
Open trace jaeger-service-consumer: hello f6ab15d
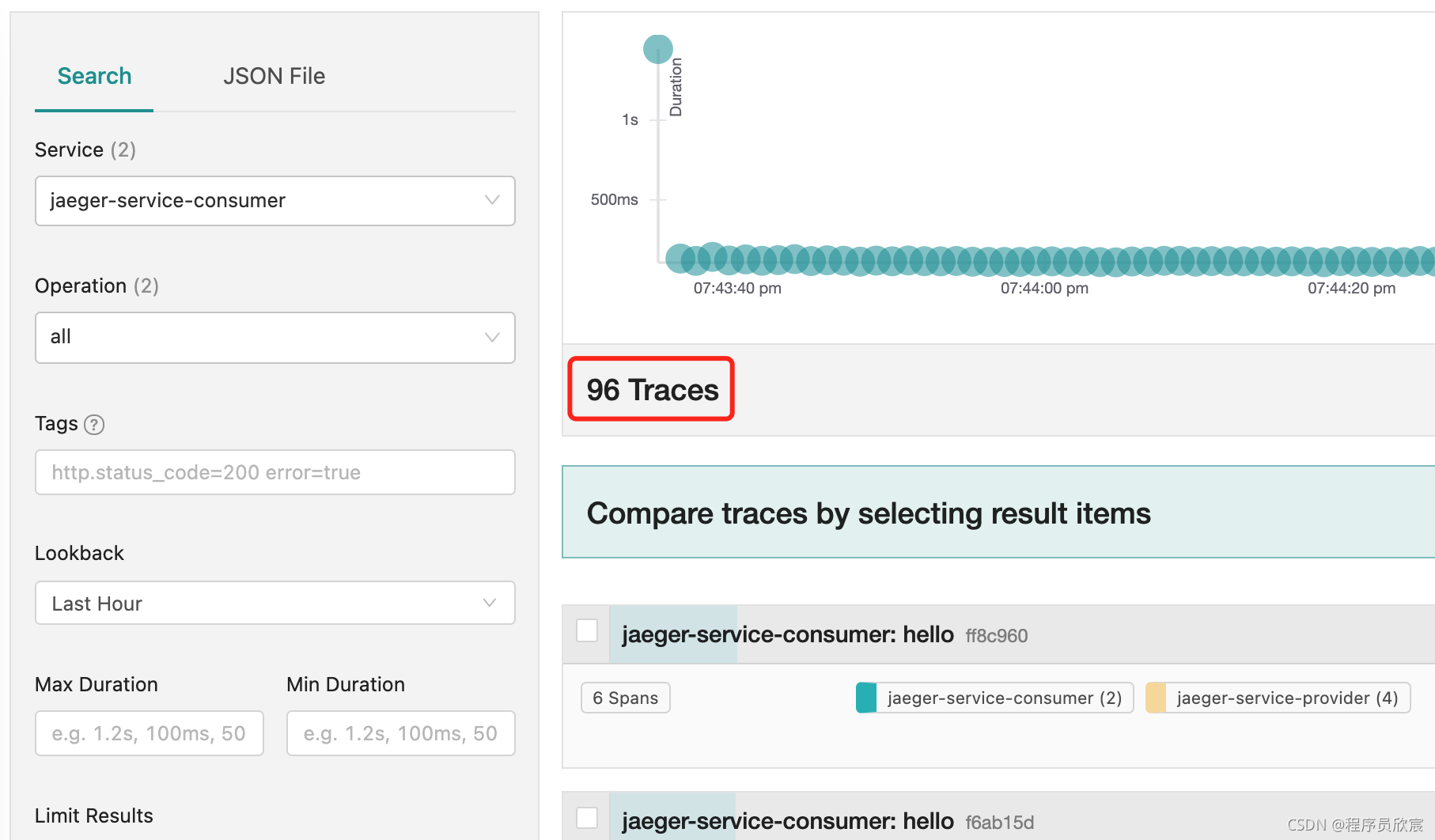click(x=827, y=821)
